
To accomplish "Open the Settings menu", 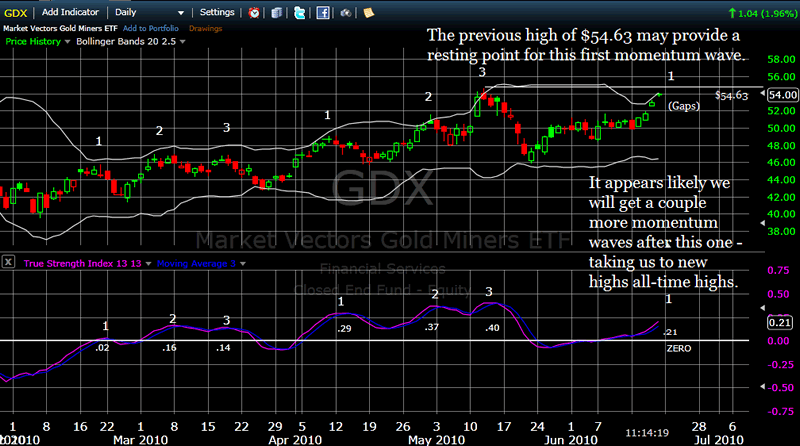I will (217, 12).
